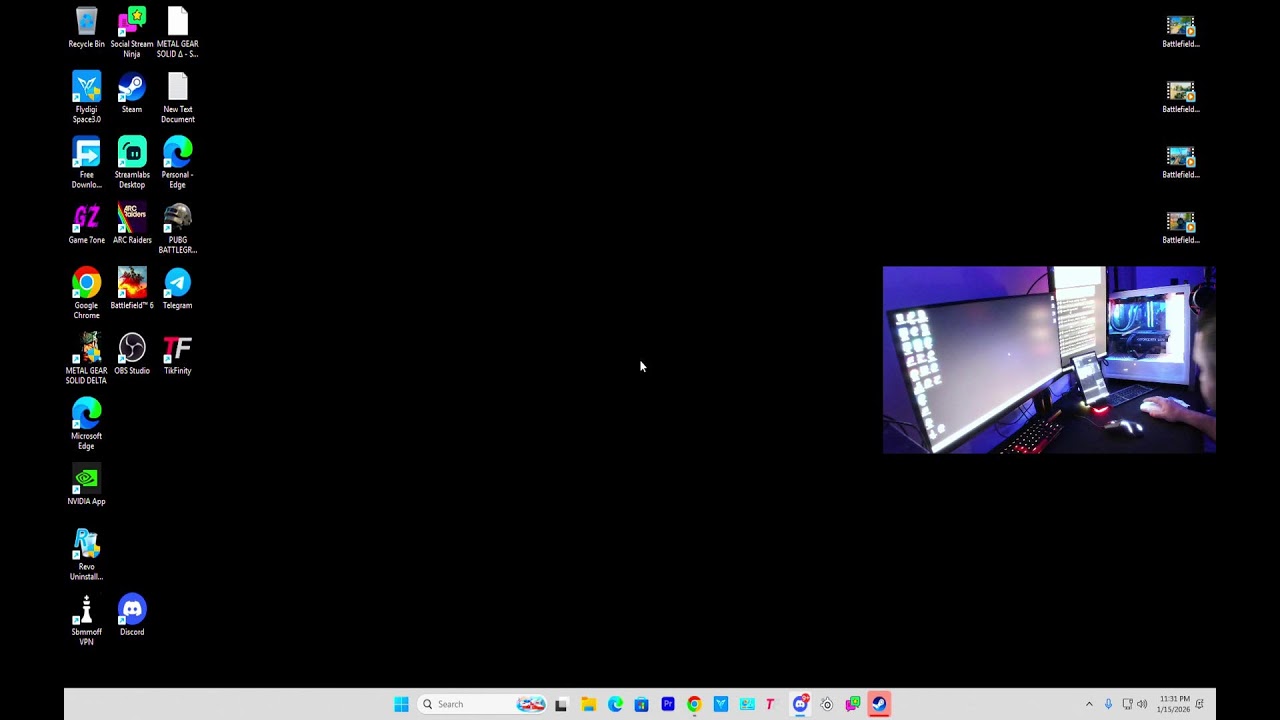Open the Flydigi Space3.0 desktop shortcut
The width and height of the screenshot is (1280, 720).
click(x=86, y=97)
